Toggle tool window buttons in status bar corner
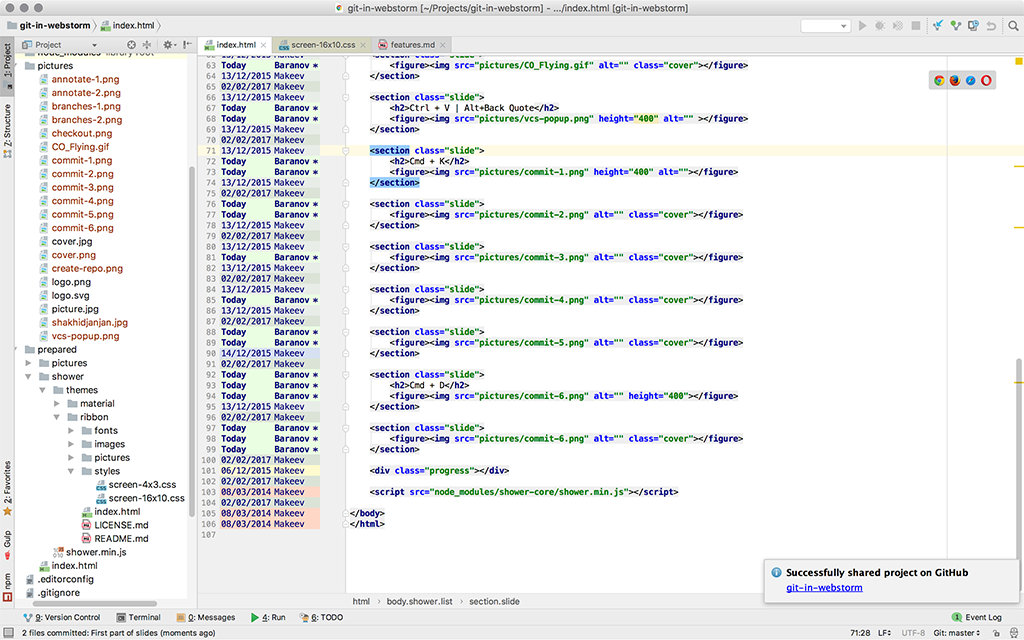The width and height of the screenshot is (1024, 640). (x=8, y=632)
